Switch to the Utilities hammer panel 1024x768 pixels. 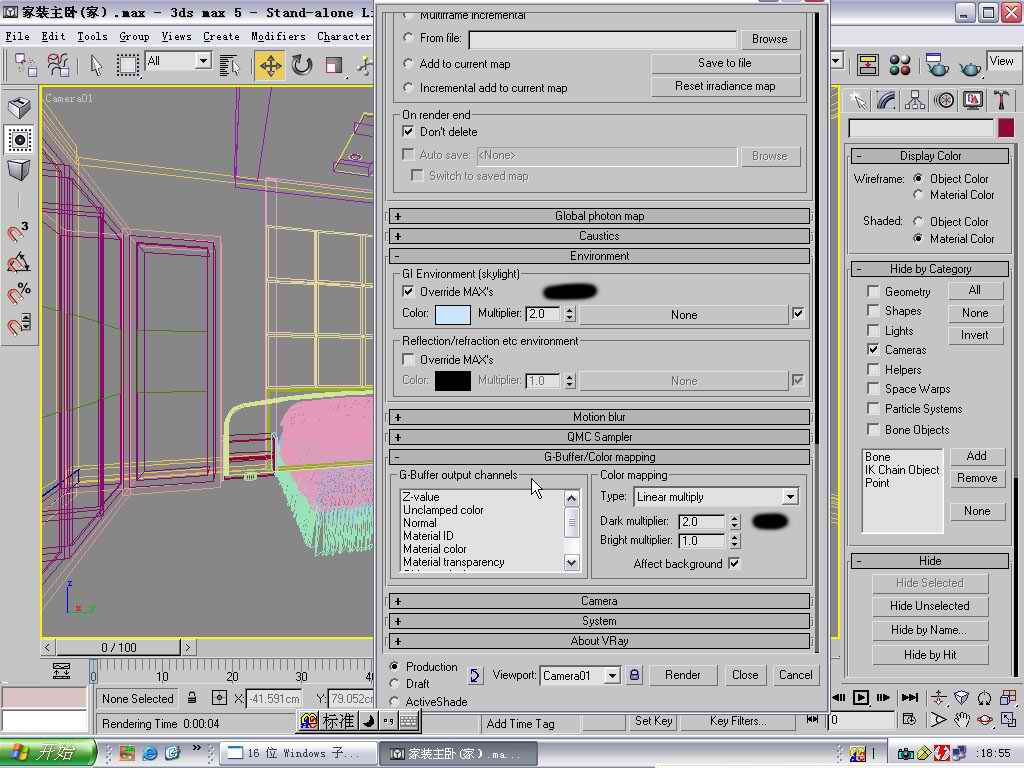(1001, 100)
